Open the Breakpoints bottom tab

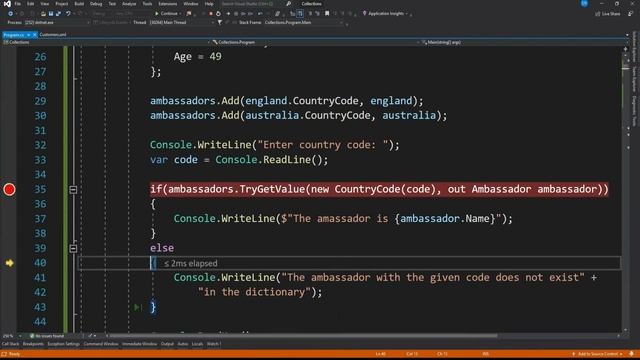[x=33, y=344]
